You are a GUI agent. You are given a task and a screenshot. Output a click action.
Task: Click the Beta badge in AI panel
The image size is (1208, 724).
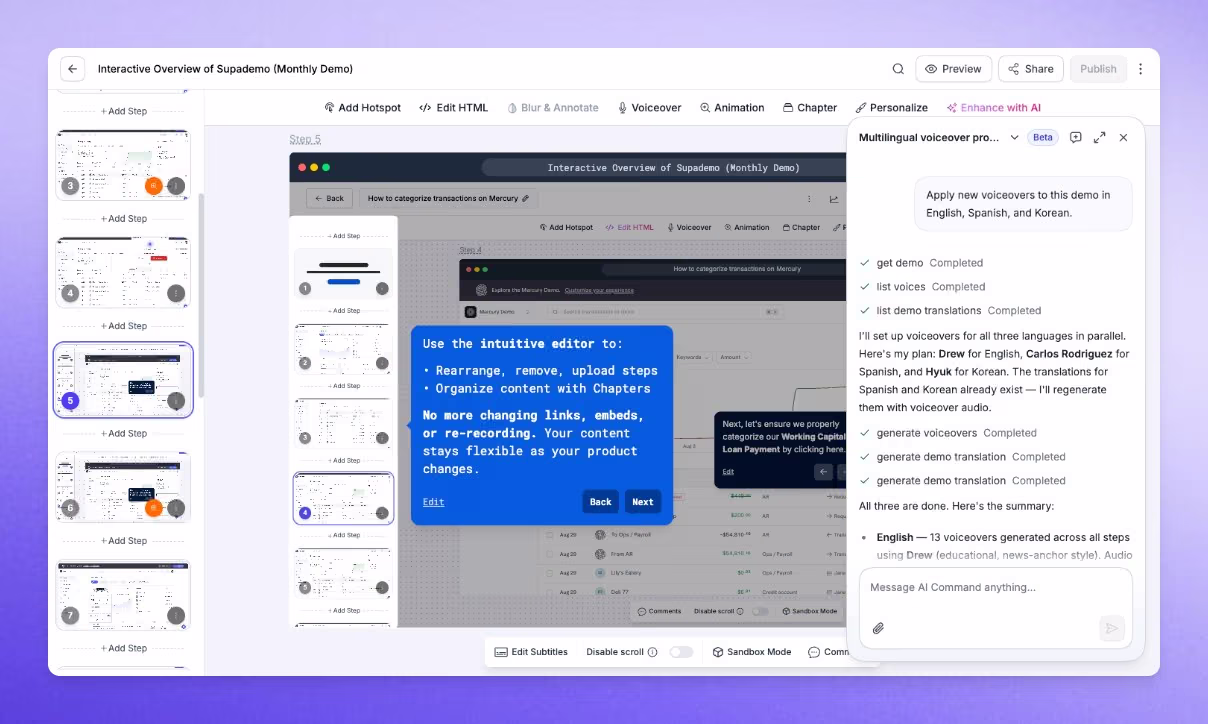coord(1043,138)
